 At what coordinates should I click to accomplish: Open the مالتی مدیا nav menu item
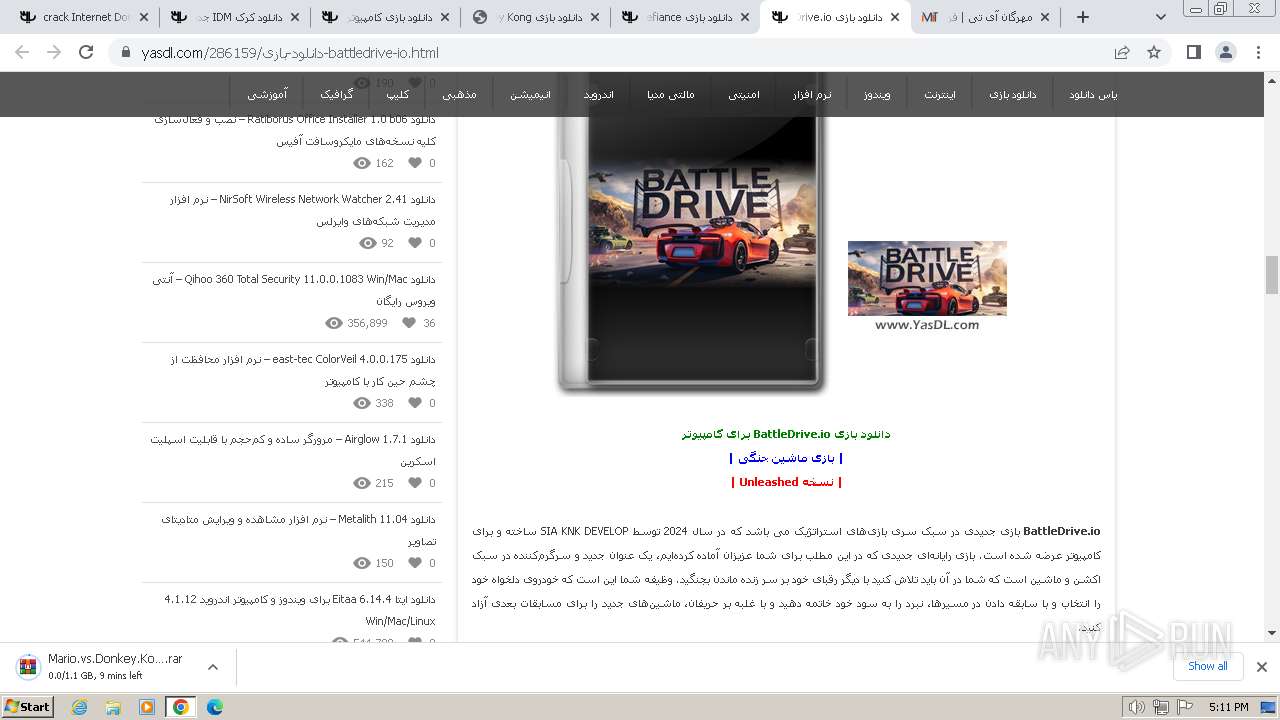click(x=670, y=94)
